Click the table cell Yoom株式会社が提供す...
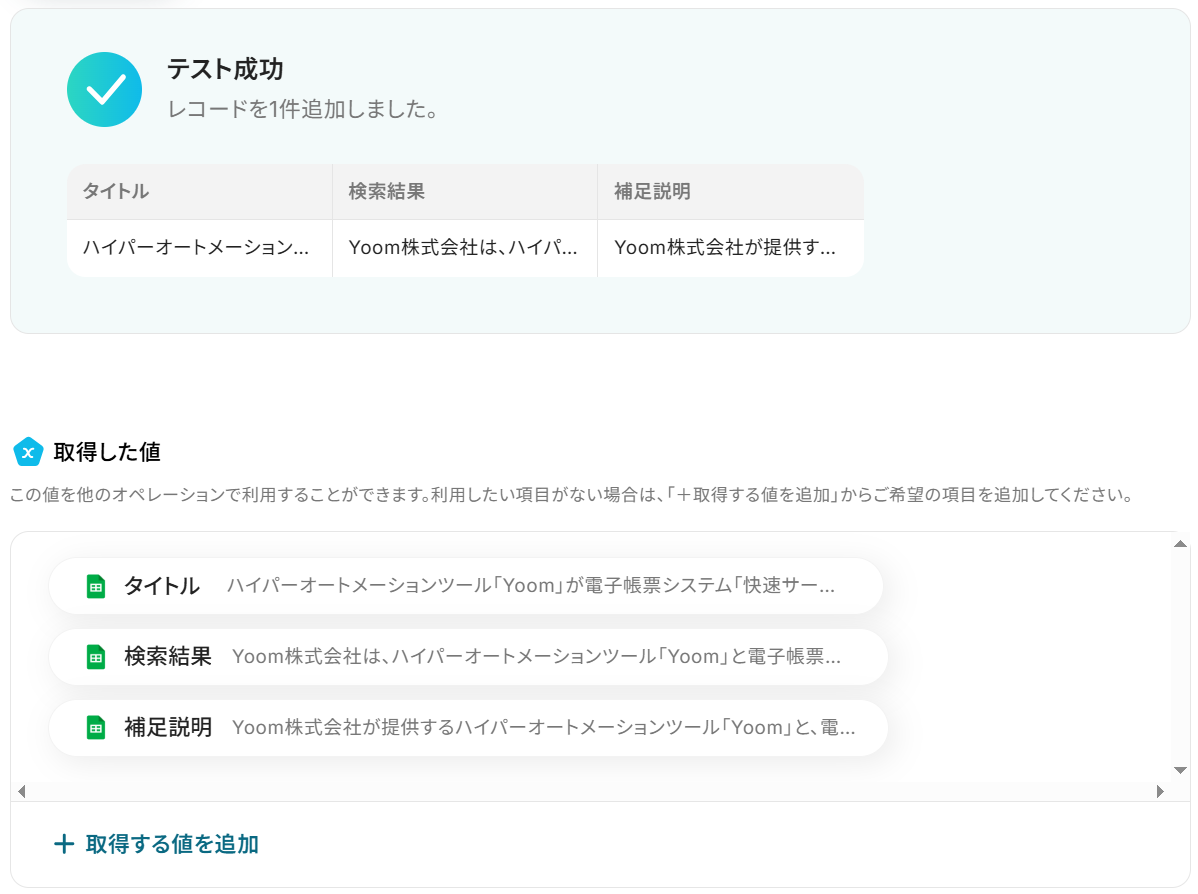The height and width of the screenshot is (894, 1198). [x=730, y=248]
